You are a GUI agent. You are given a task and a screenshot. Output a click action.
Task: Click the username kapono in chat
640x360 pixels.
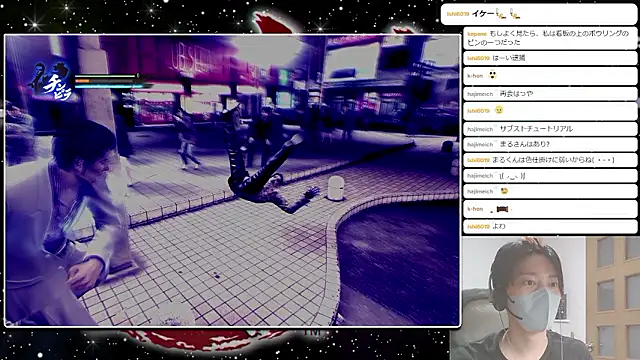tap(477, 34)
